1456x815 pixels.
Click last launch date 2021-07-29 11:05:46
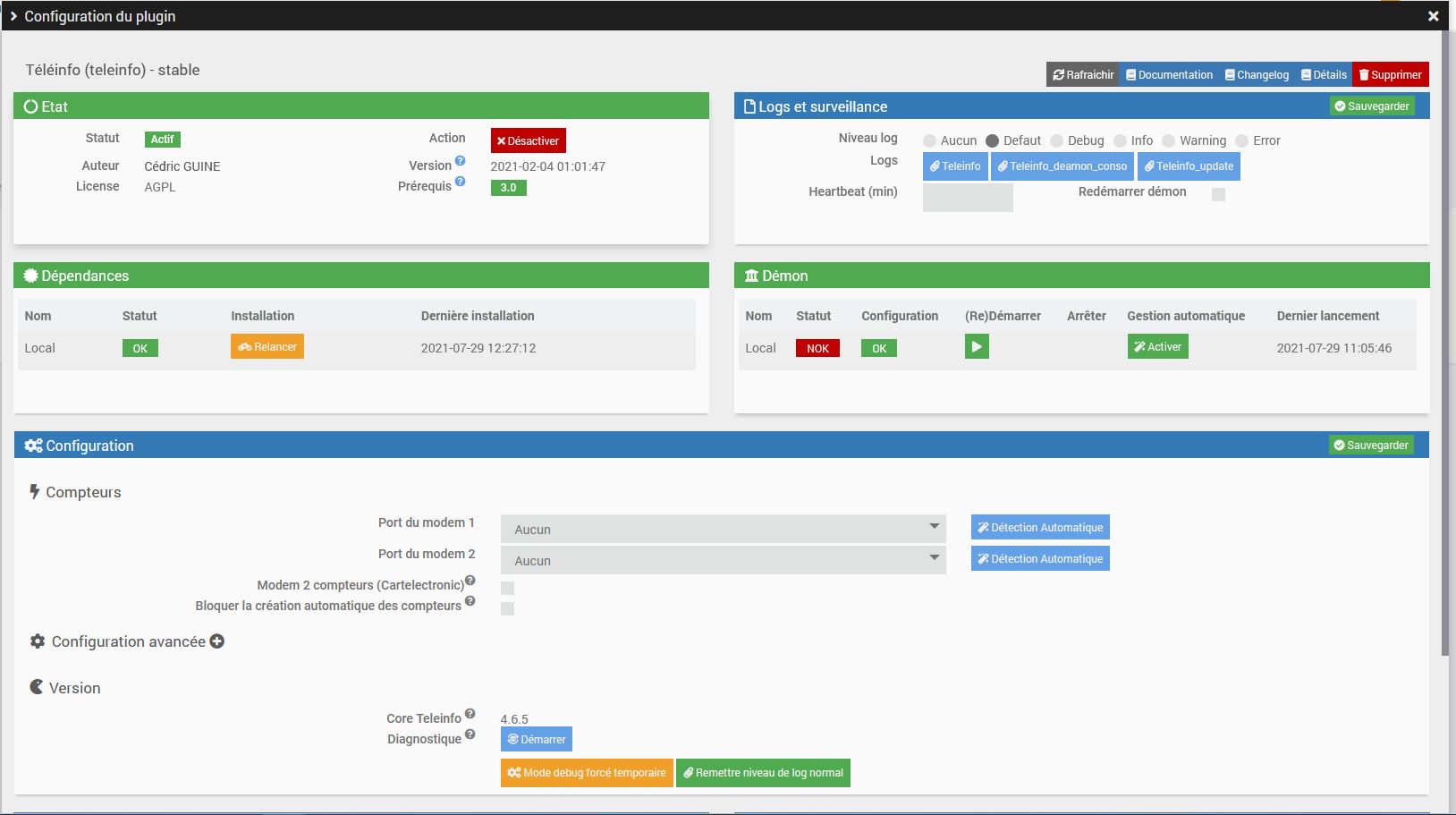point(1334,348)
